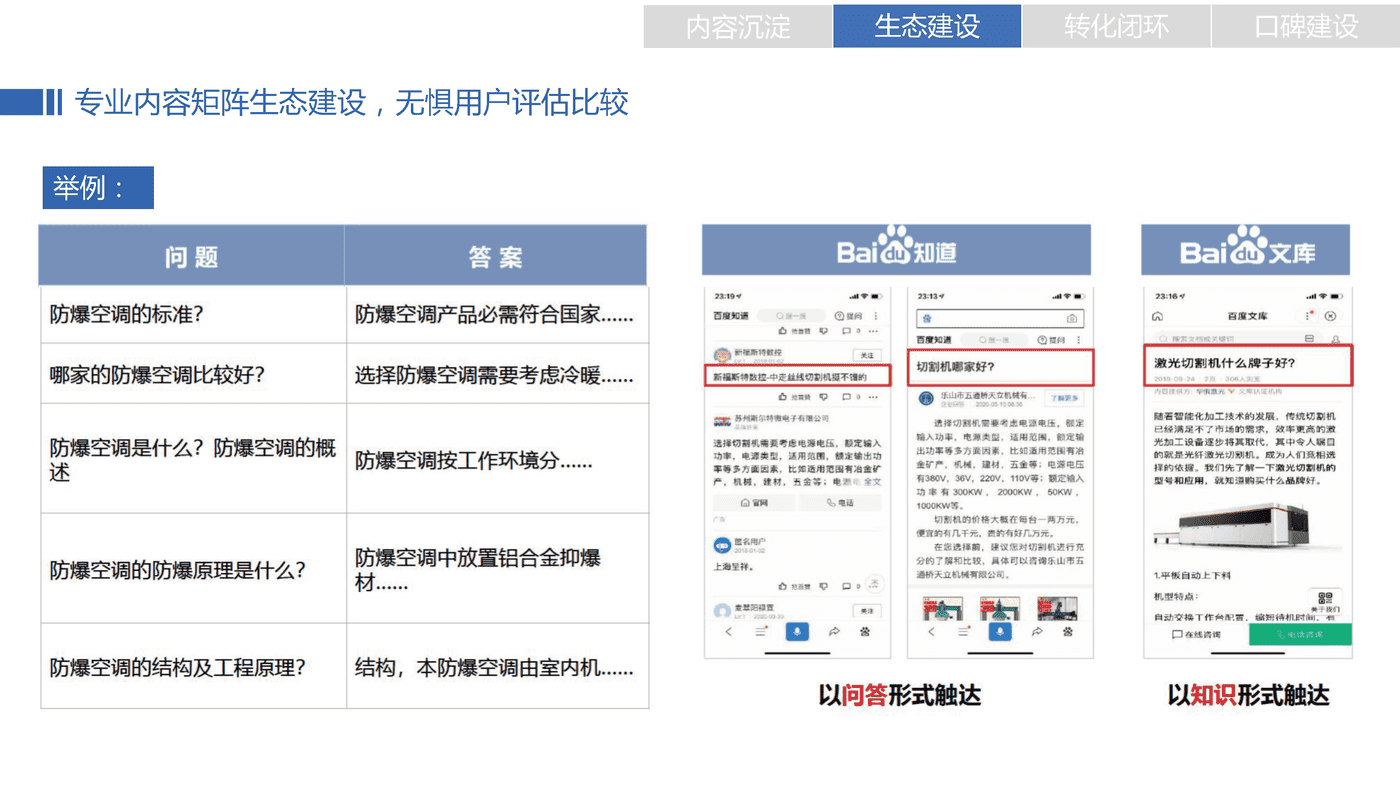Tap the blue microphone button in left 百度知道 phone
The height and width of the screenshot is (788, 1400).
point(797,631)
